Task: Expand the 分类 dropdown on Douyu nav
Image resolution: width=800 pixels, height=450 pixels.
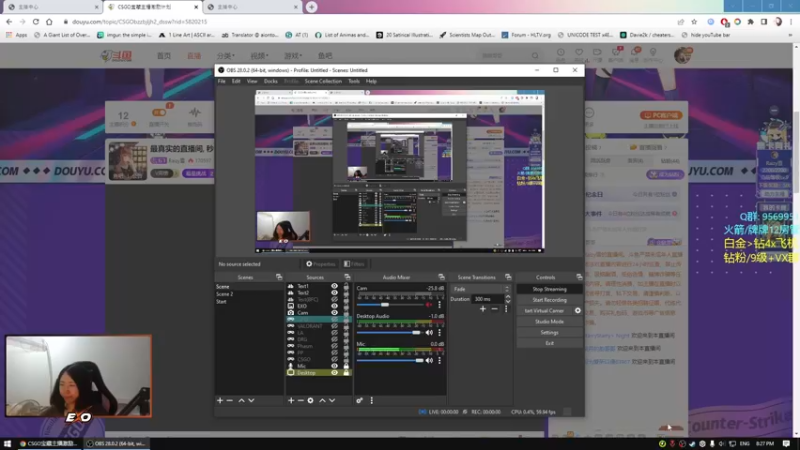Action: [x=226, y=56]
